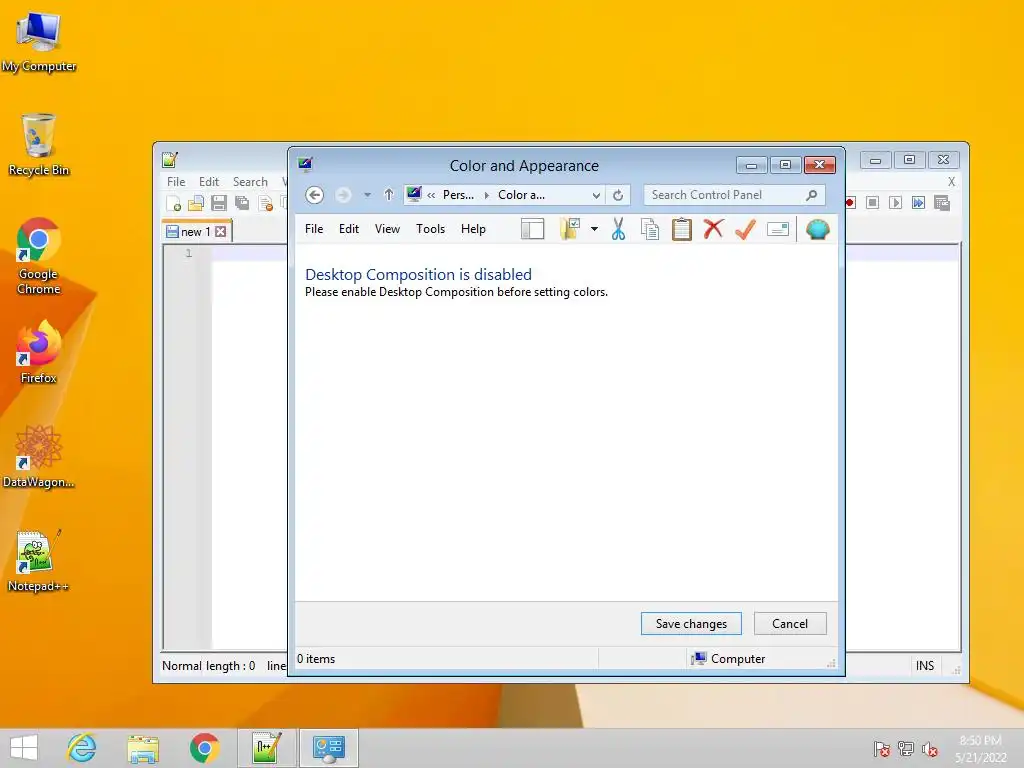
Task: Click the taskbar clock showing 8:50 PM
Action: tap(980, 748)
